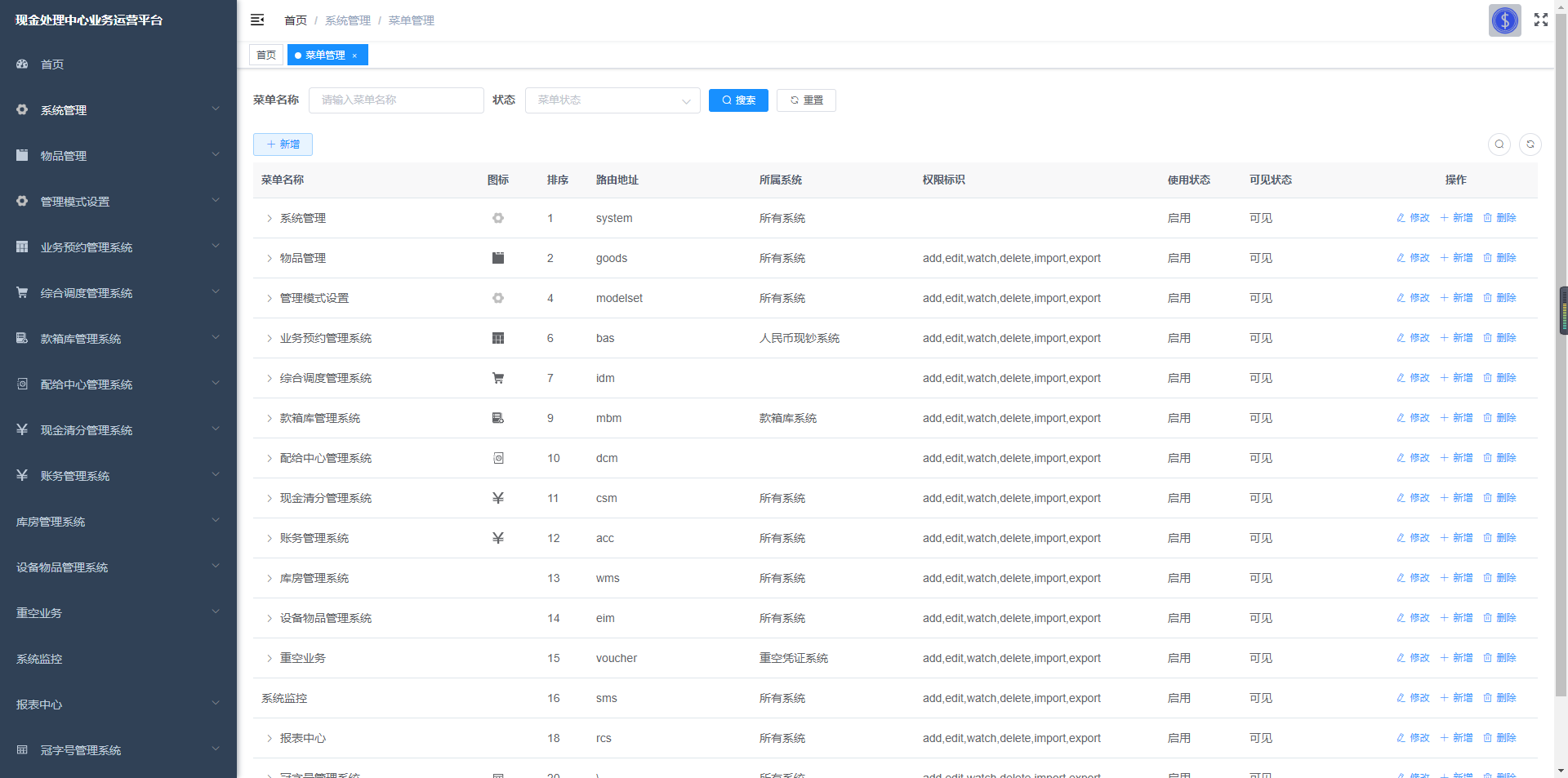Image resolution: width=1568 pixels, height=778 pixels.
Task: Click 删除 in the 配给中心管理系统 row
Action: click(x=1499, y=458)
